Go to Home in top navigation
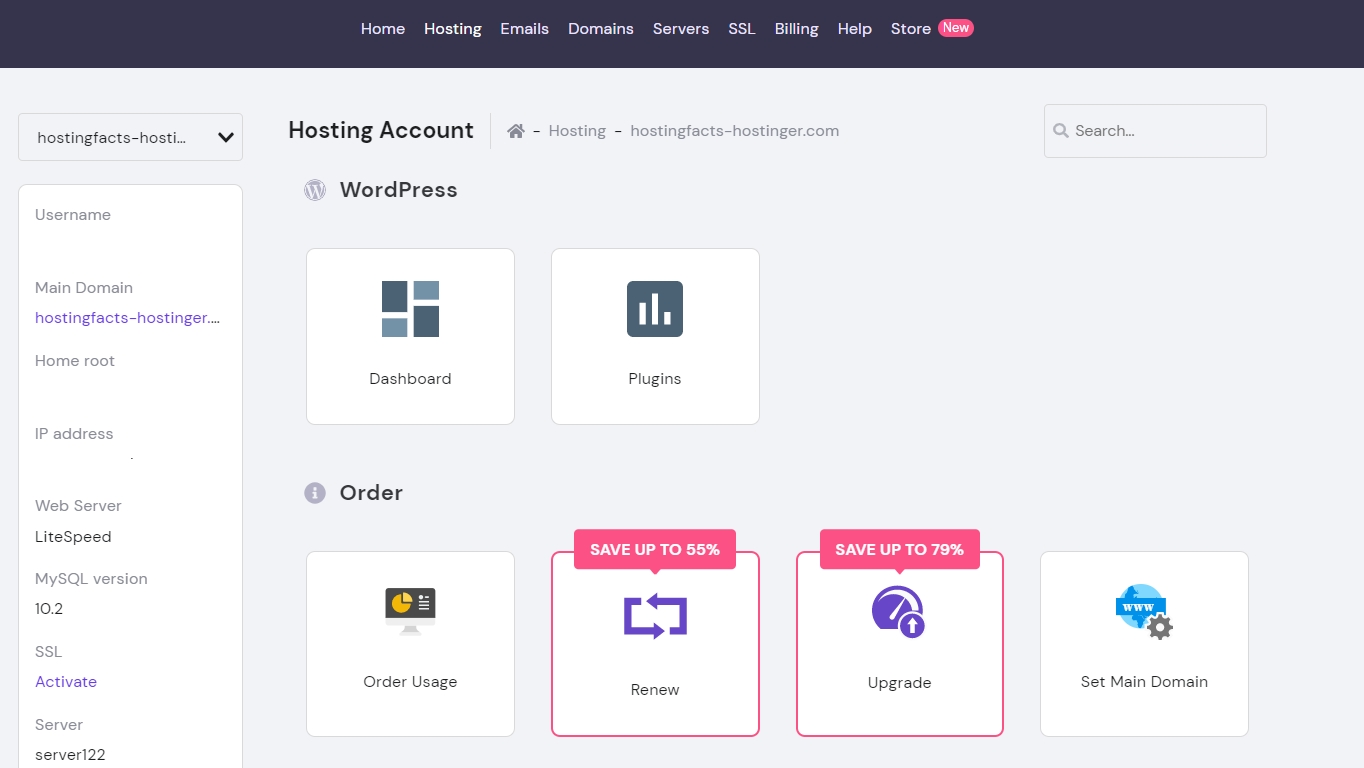 click(x=383, y=29)
